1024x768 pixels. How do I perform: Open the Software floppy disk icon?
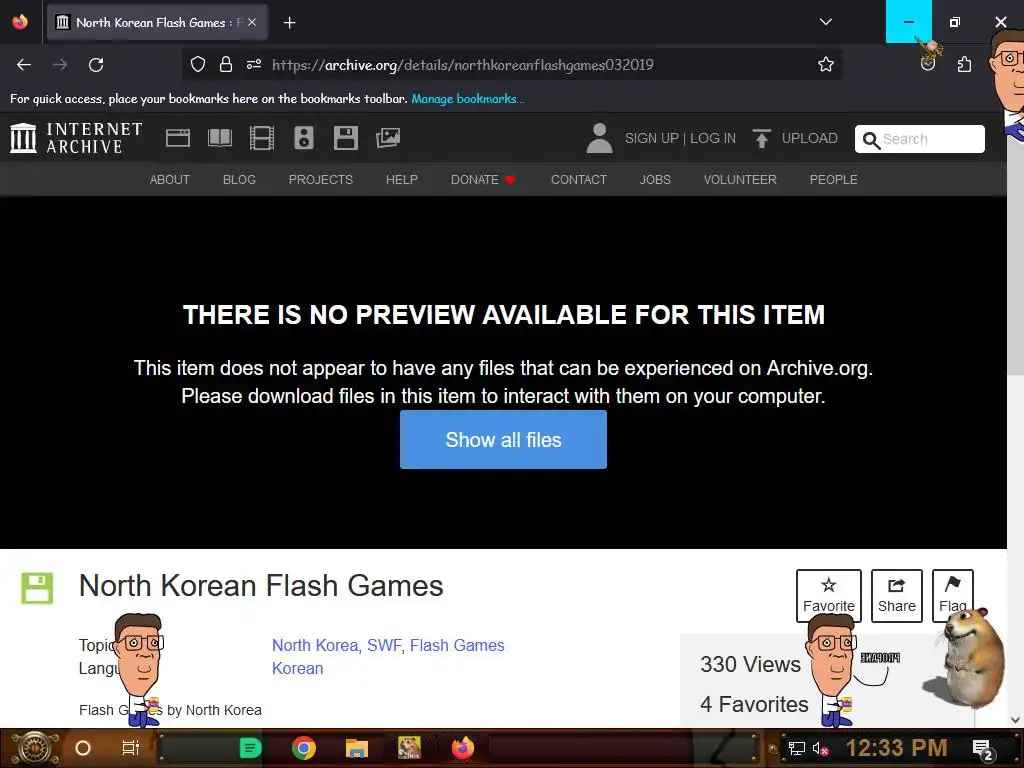pos(345,138)
